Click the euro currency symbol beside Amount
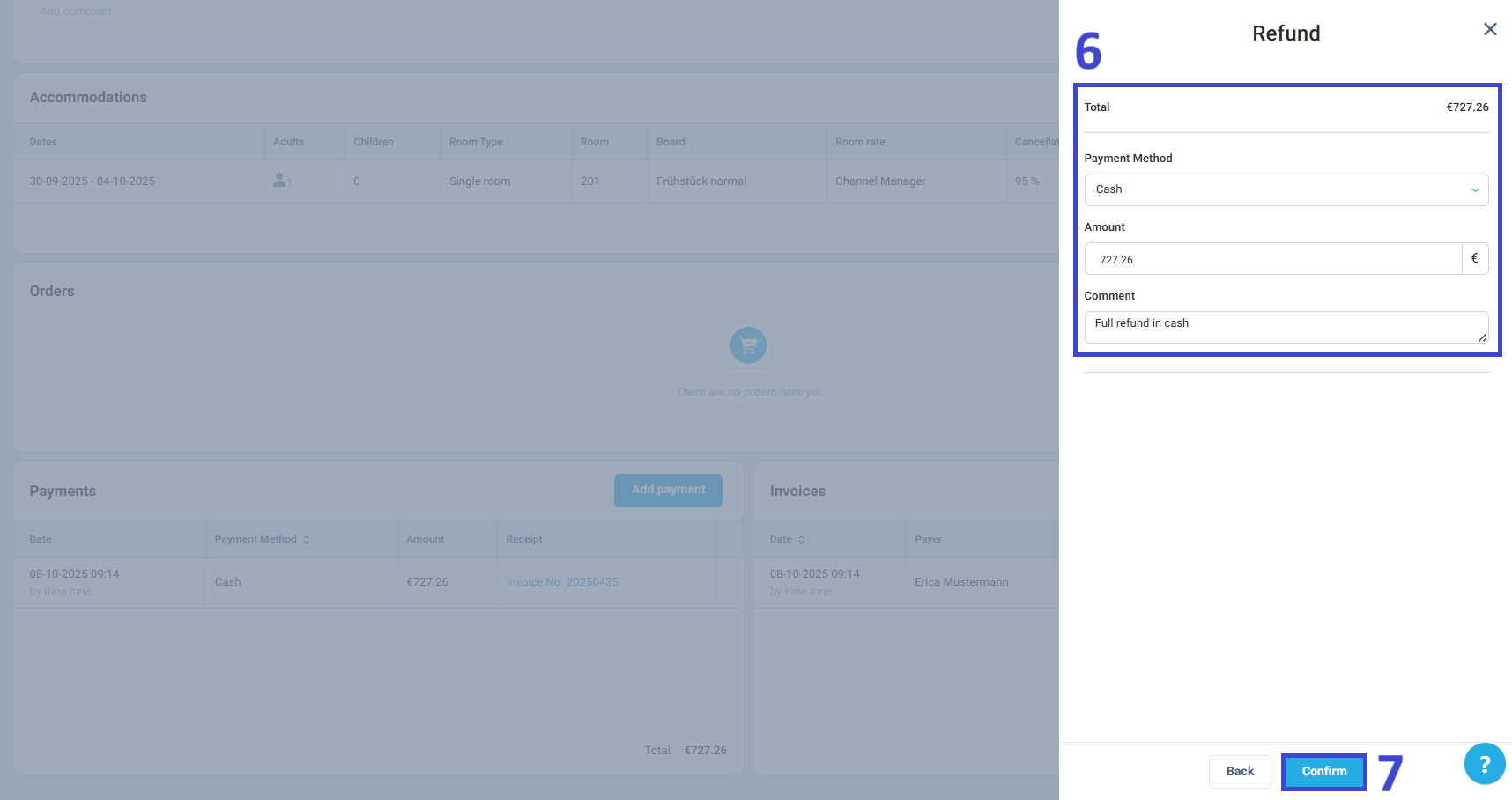The image size is (1512, 800). coord(1475,258)
